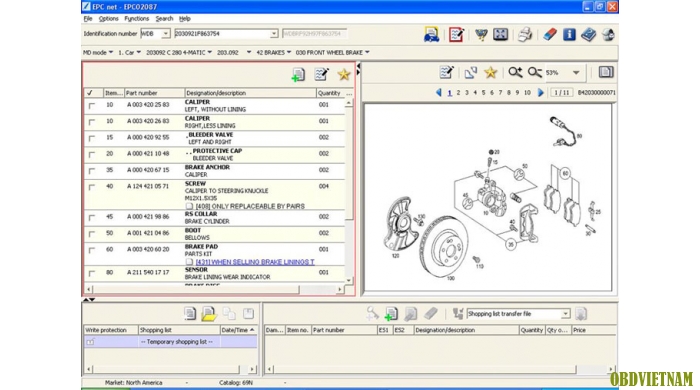Add to favorites with parts list star
Screen dimensions: 700x390
[344, 75]
